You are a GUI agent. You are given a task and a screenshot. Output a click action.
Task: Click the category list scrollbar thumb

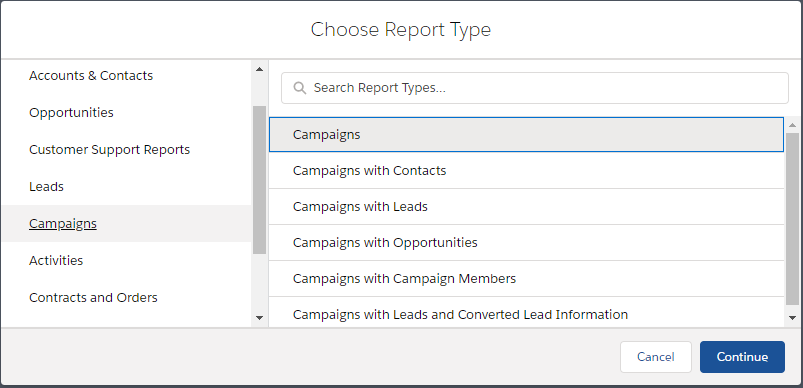pos(259,180)
